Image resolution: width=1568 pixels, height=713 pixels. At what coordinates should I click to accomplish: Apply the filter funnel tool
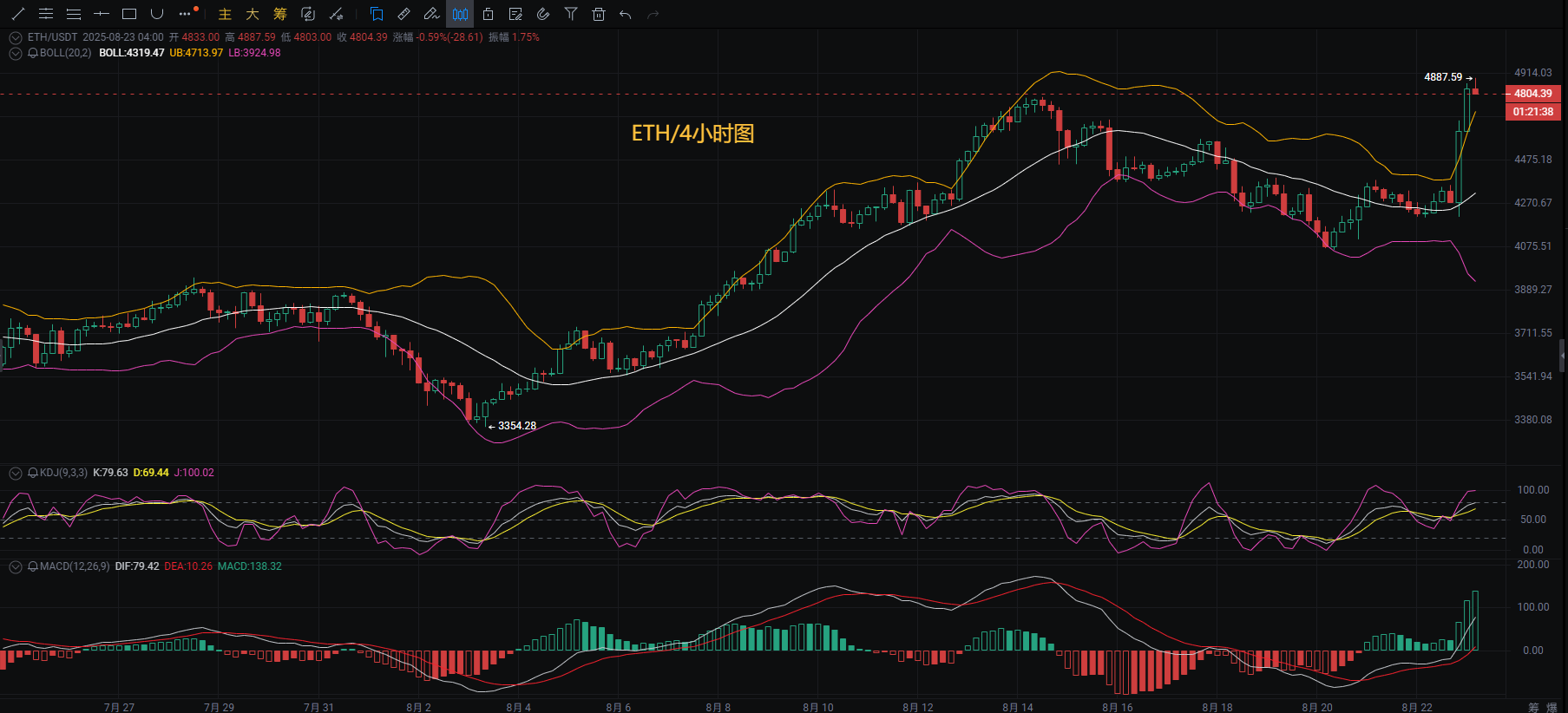[x=571, y=14]
